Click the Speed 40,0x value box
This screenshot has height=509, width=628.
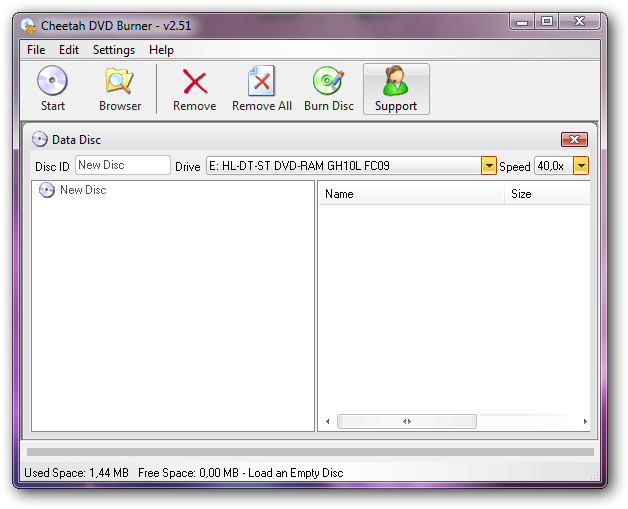(554, 165)
